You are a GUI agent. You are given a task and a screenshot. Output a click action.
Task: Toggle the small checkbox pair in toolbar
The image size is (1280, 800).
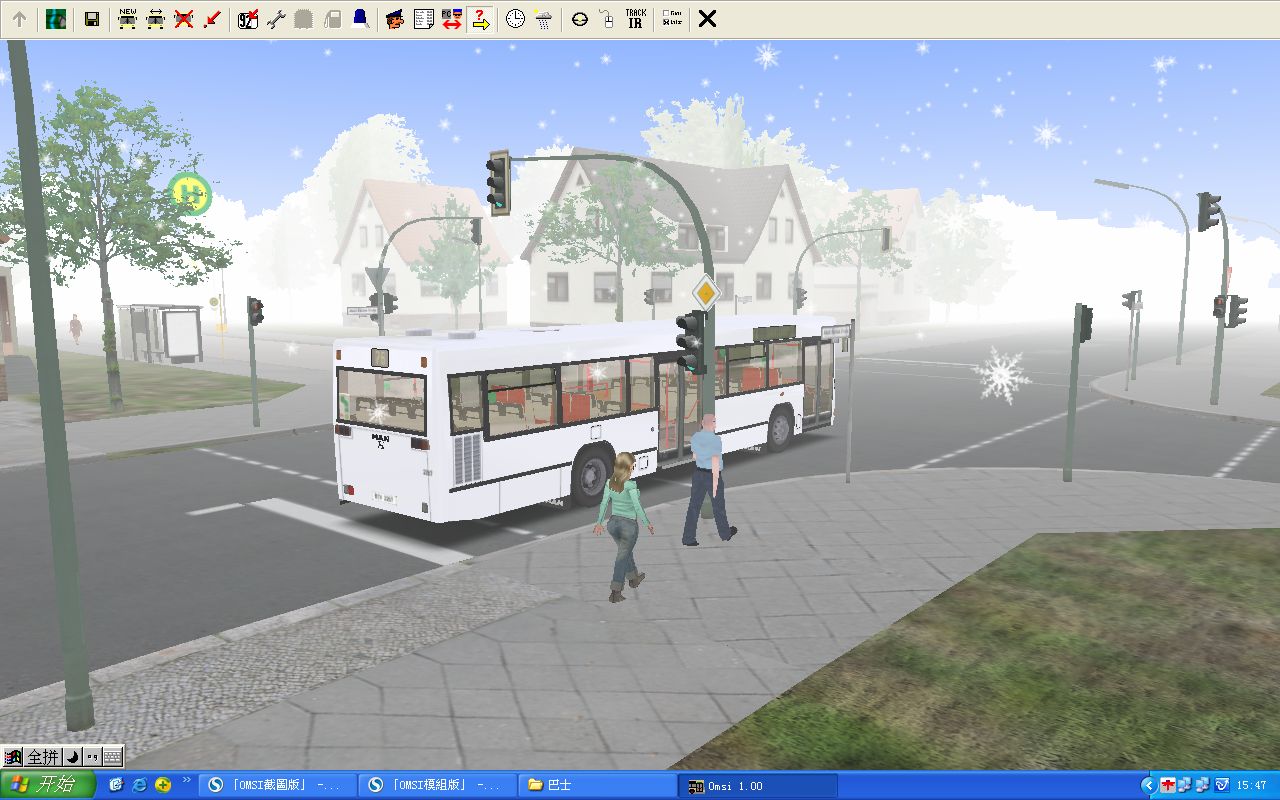(673, 19)
